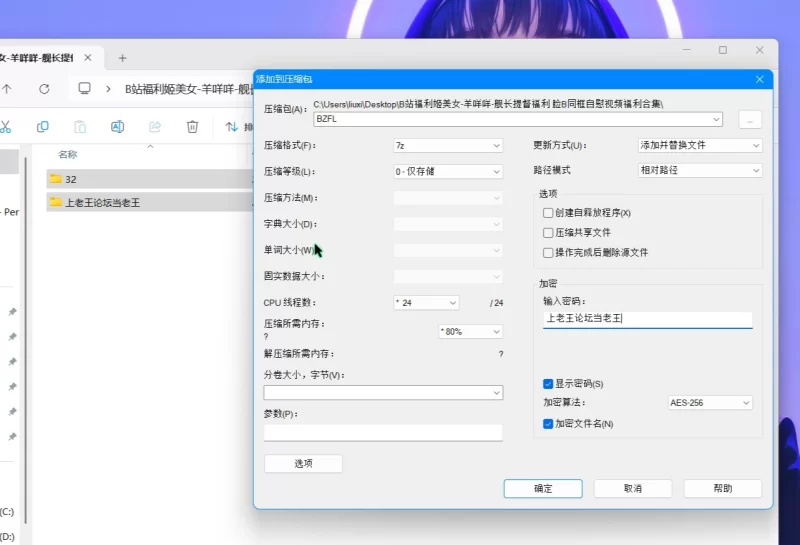
Task: Click the Rename icon in Explorer toolbar
Action: (x=117, y=127)
